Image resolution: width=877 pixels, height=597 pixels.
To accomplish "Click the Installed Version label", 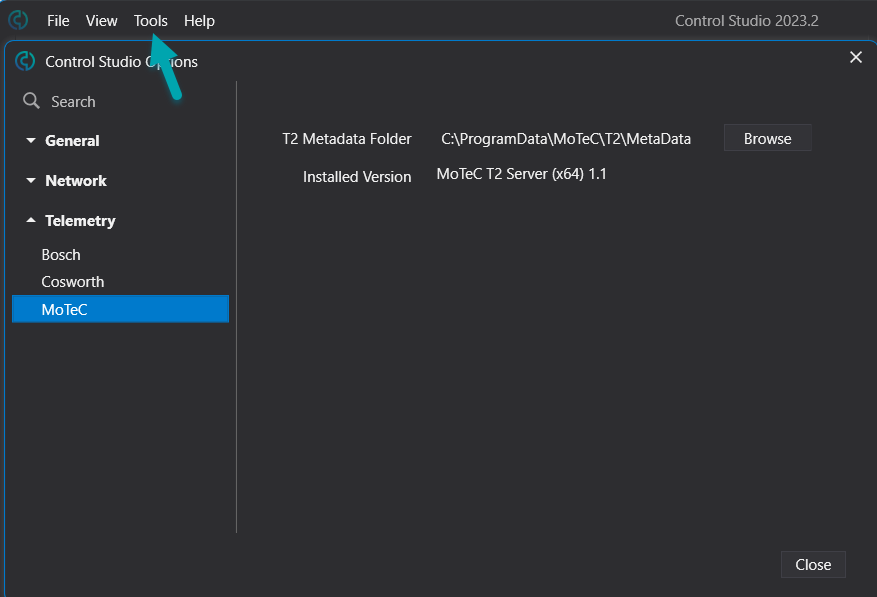I will pyautogui.click(x=357, y=177).
